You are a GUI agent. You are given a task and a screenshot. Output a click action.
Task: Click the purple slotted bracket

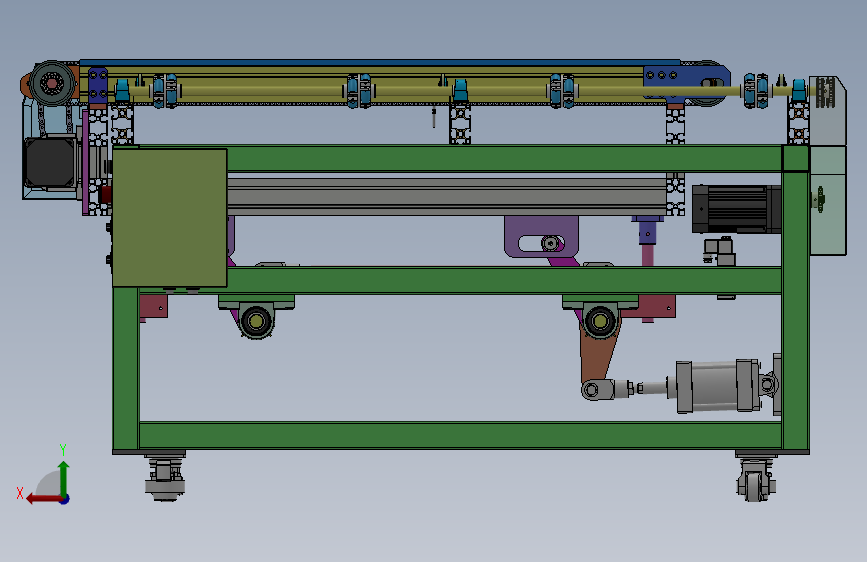541,237
